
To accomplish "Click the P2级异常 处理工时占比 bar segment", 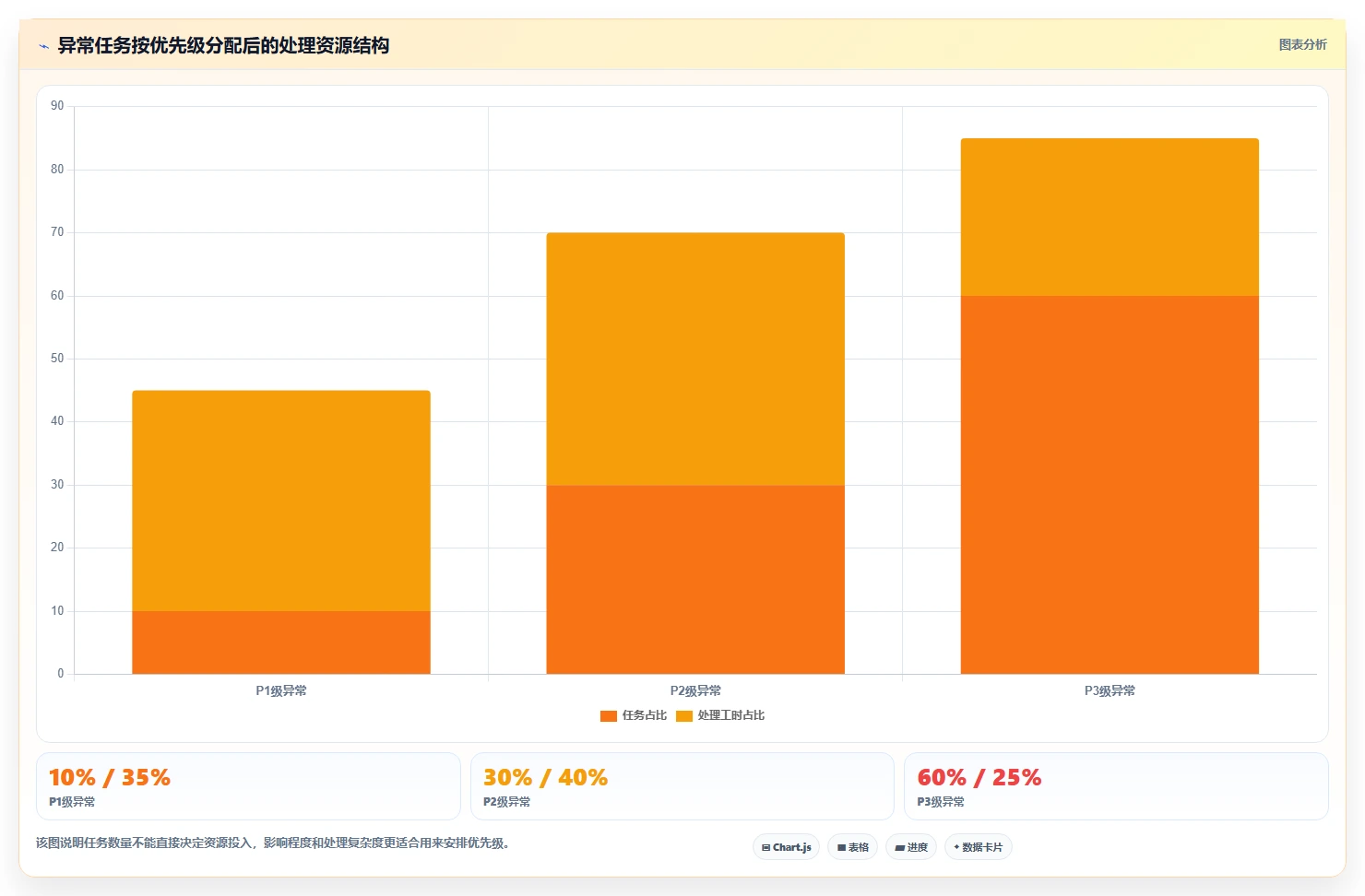I will click(695, 359).
